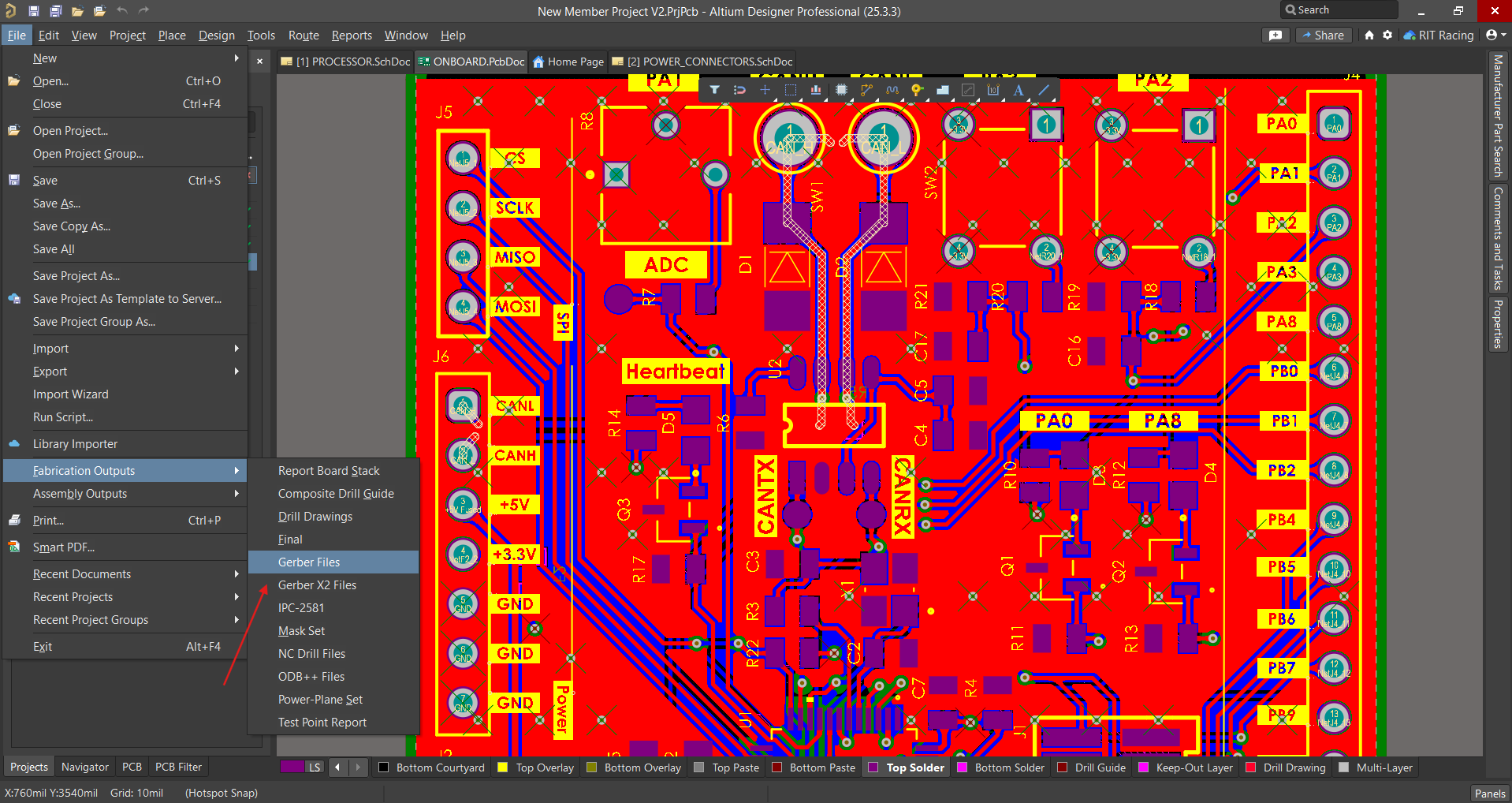The width and height of the screenshot is (1512, 803).
Task: Expand the Export submenu
Action: pyautogui.click(x=125, y=372)
